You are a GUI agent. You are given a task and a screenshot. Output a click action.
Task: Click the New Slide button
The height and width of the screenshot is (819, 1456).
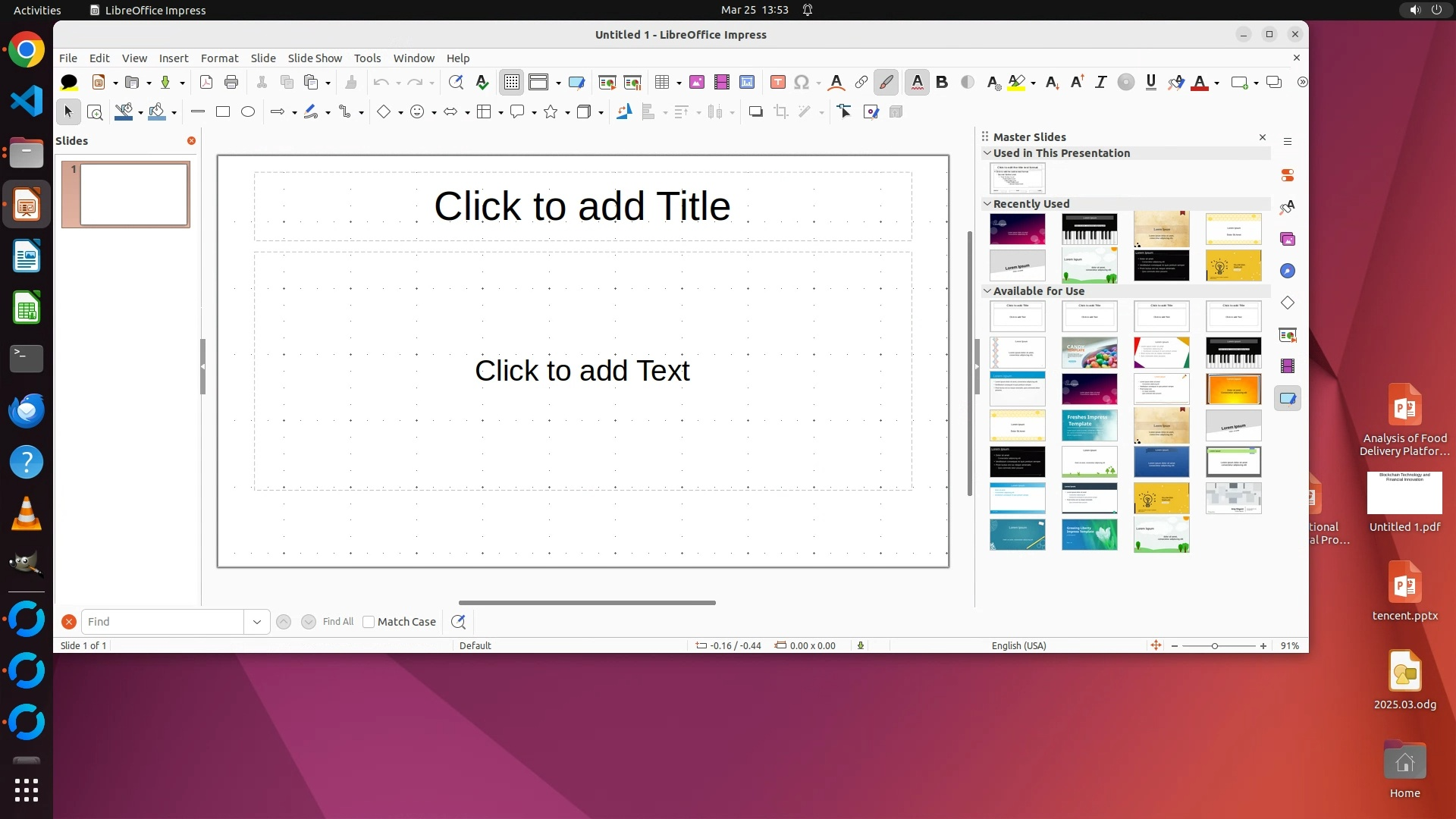click(1239, 82)
